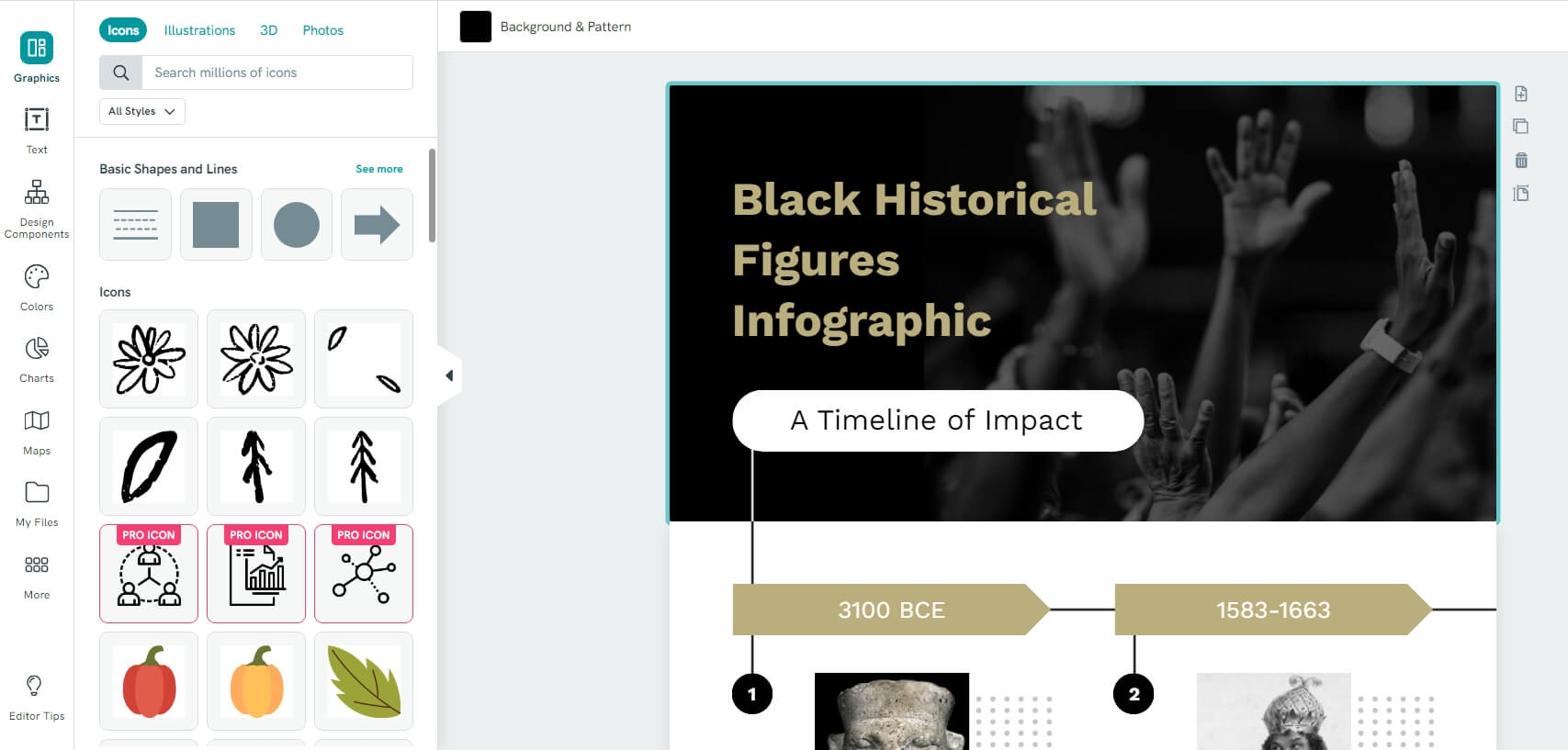Select the stone head statue photo

pos(892,711)
